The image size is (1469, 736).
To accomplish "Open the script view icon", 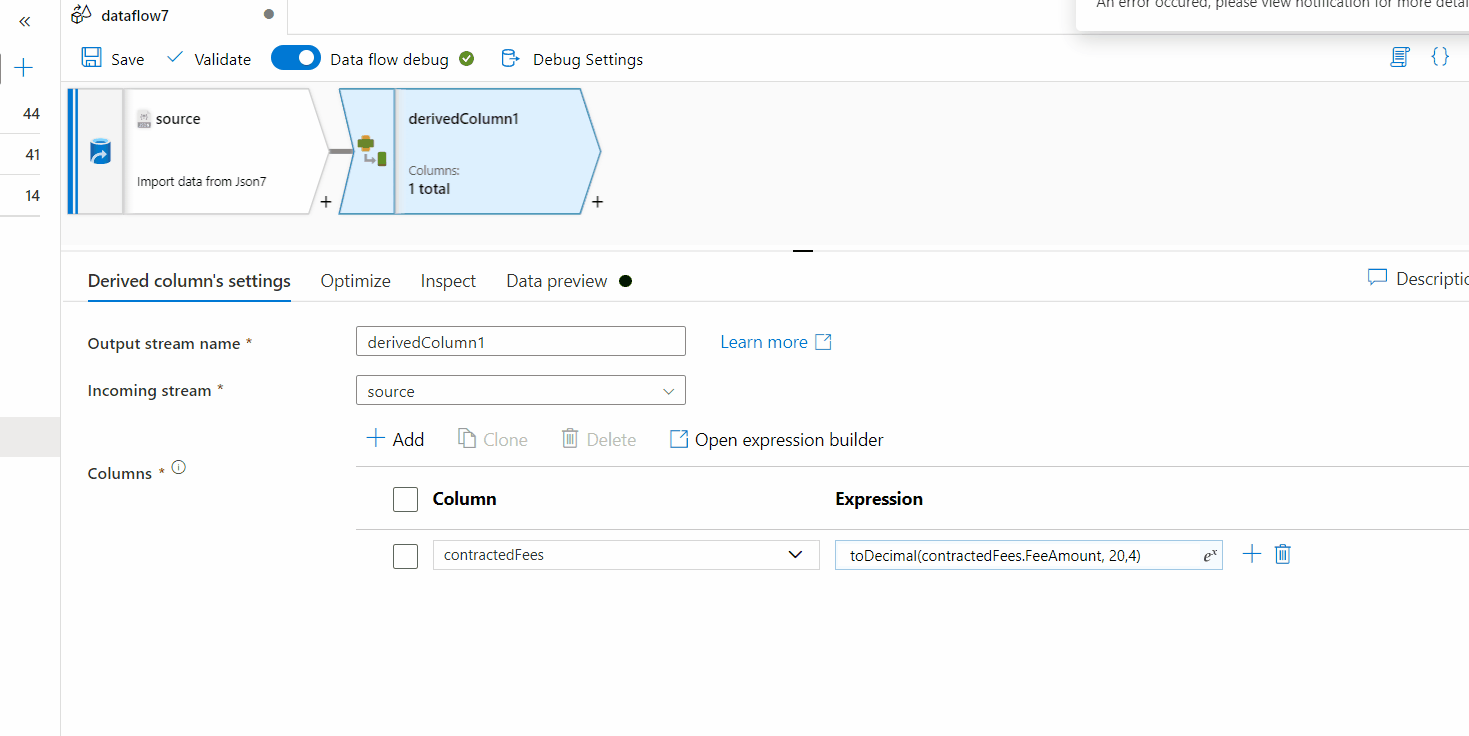I will tap(1400, 57).
